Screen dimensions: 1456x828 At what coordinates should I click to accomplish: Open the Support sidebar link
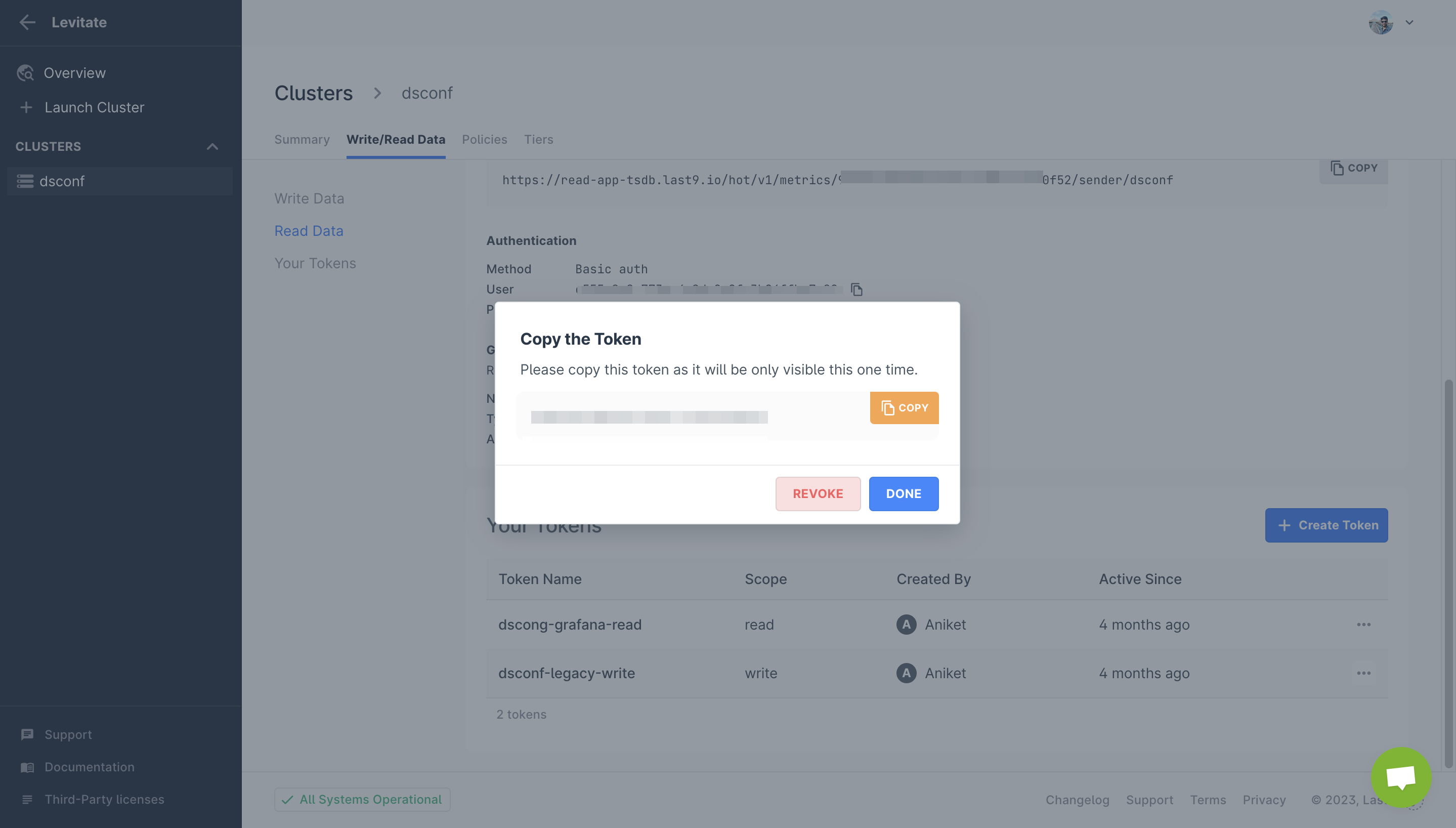coord(68,734)
